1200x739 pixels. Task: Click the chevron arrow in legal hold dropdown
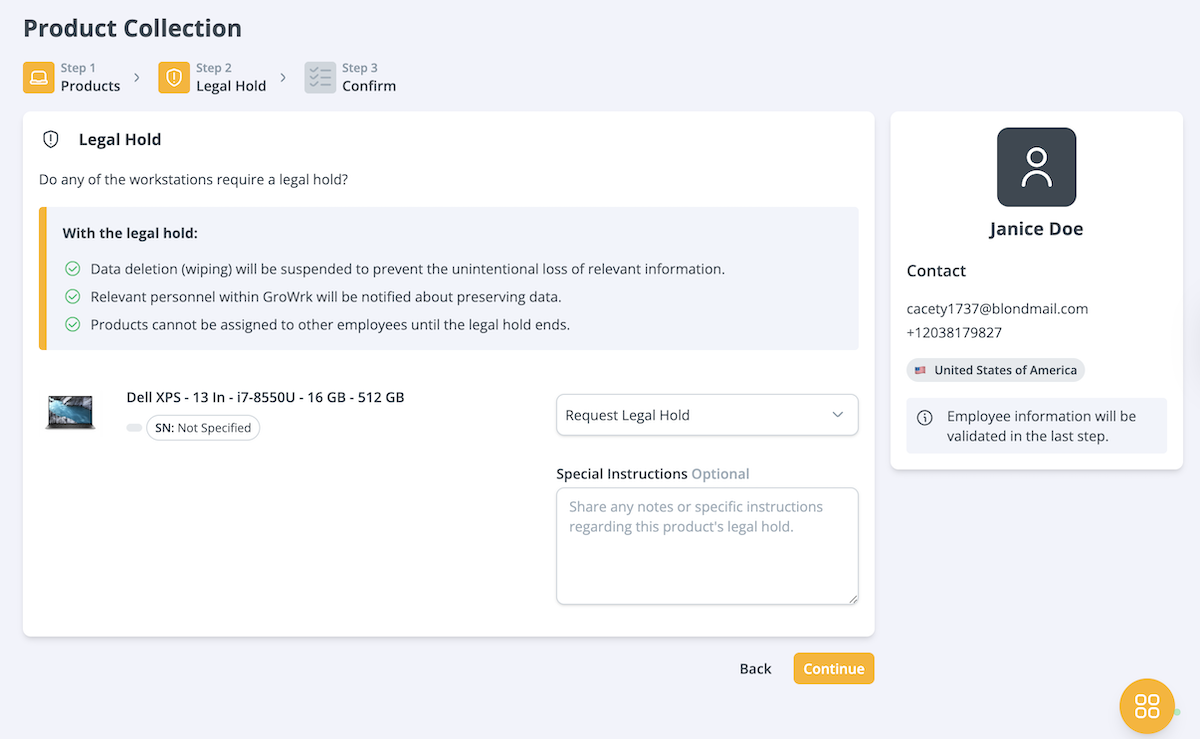[838, 415]
